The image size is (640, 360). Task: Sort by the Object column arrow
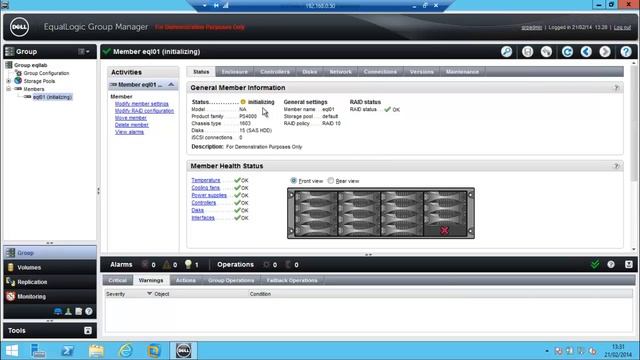tap(149, 293)
